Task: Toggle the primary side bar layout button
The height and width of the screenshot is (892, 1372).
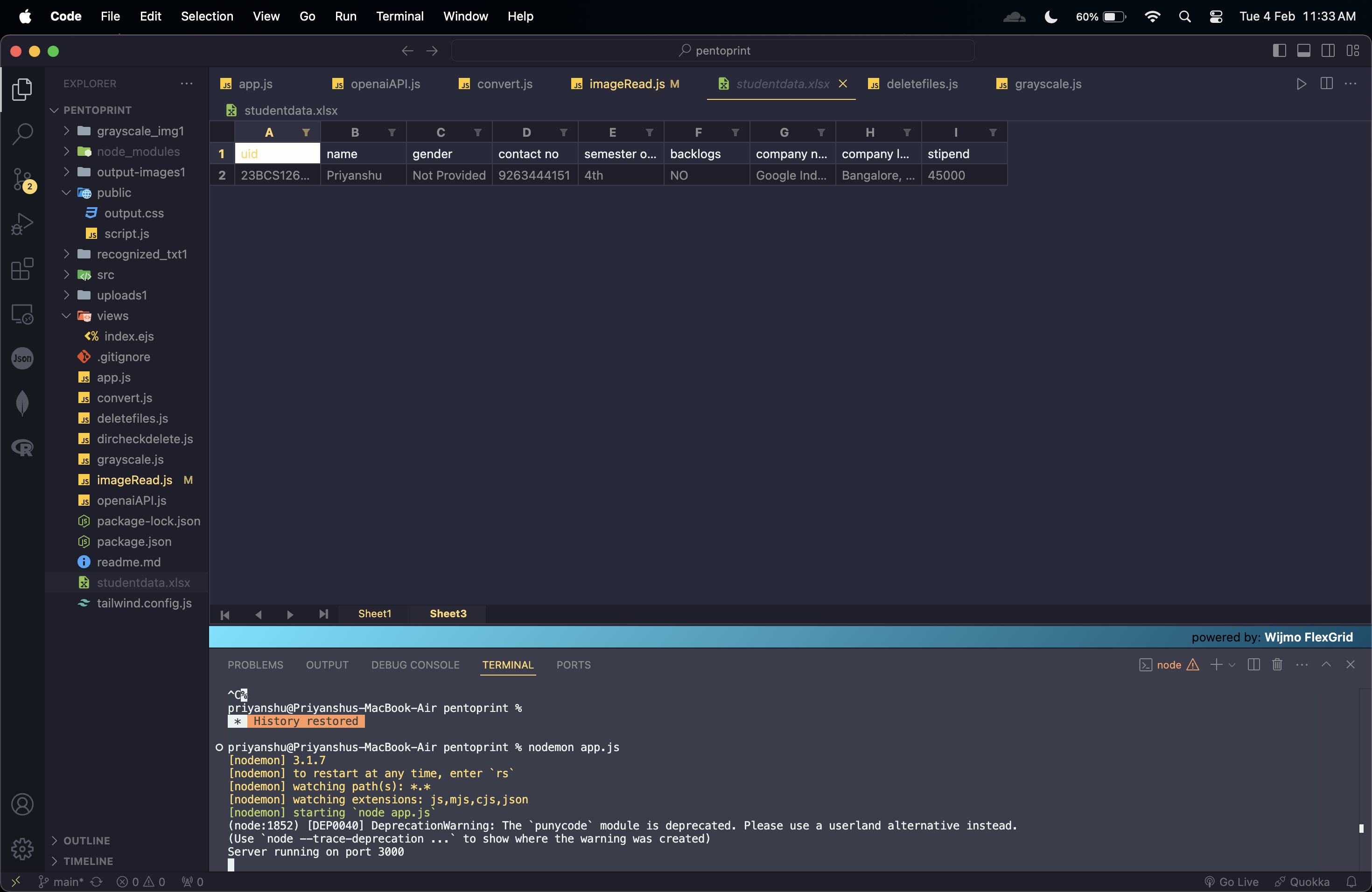Action: point(1279,51)
